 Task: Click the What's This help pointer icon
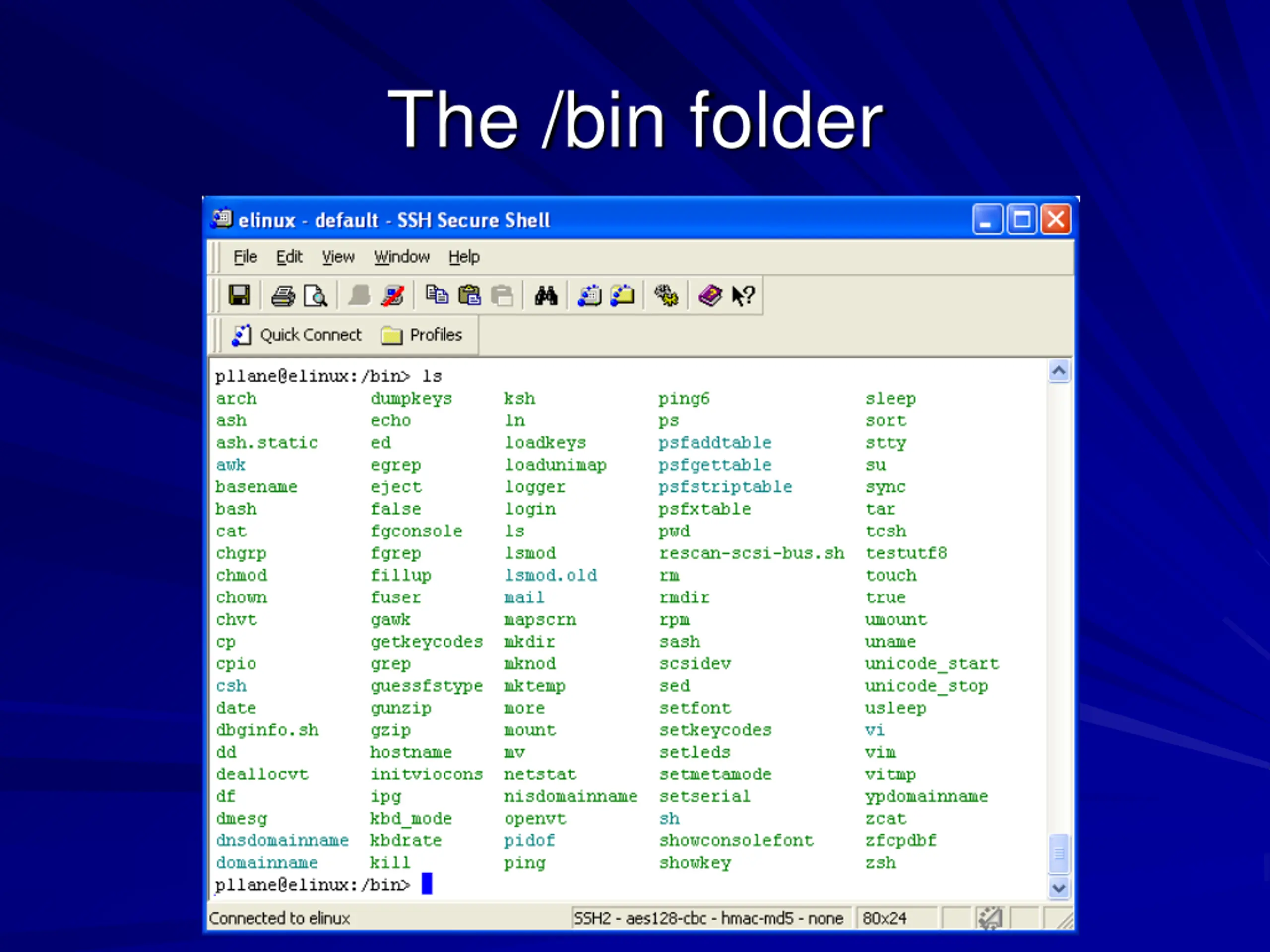coord(744,296)
